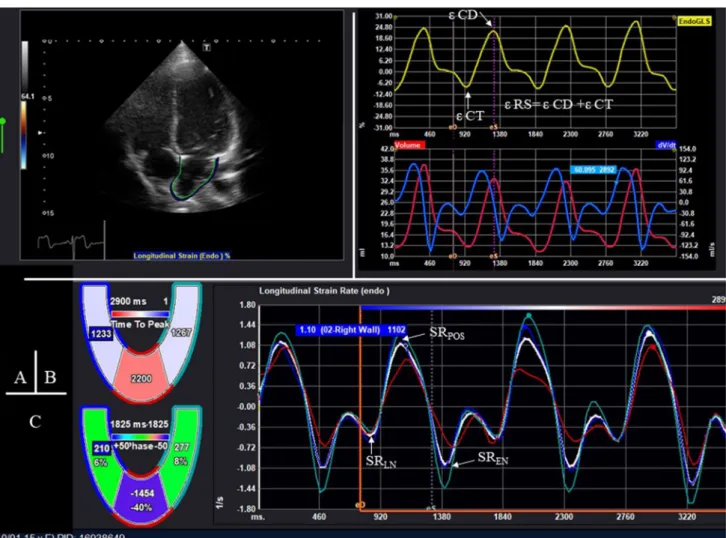726x538 pixels.
Task: Select the -1454 -40% apical phase segment
Action: pos(141,500)
